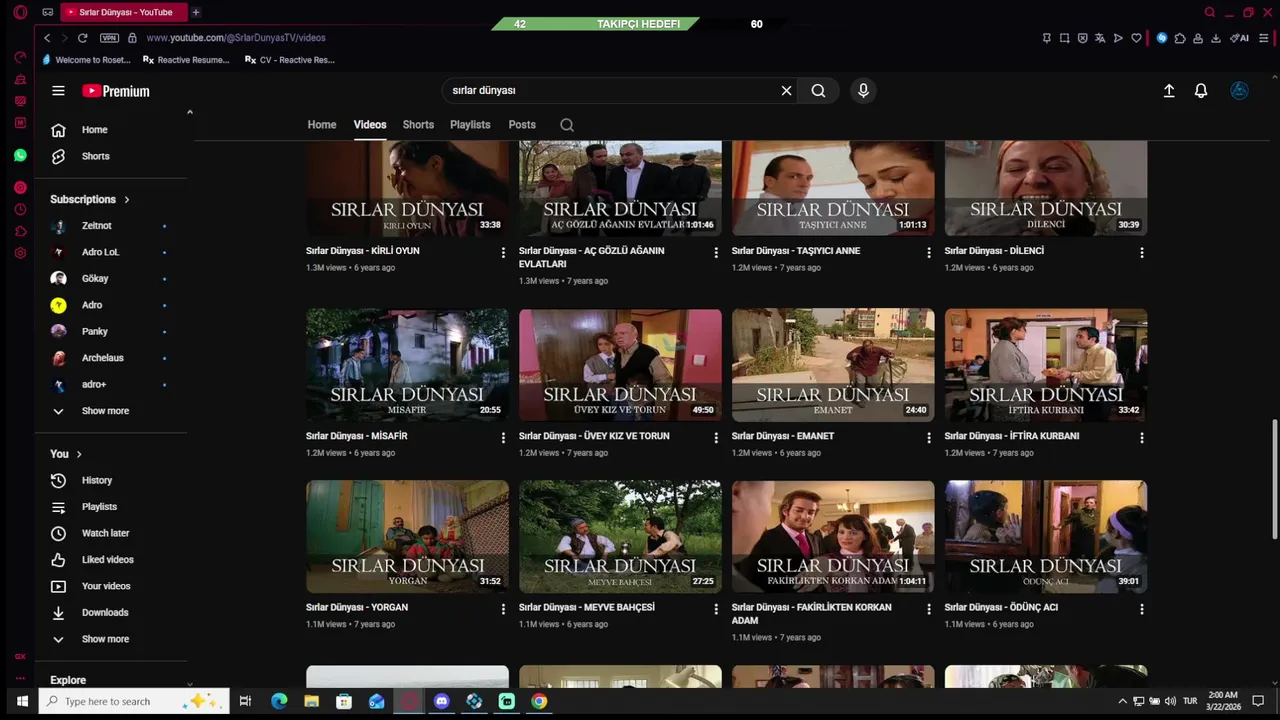Image resolution: width=1280 pixels, height=720 pixels.
Task: Open options menu for TAŞIYICI ANNE video
Action: coord(929,253)
